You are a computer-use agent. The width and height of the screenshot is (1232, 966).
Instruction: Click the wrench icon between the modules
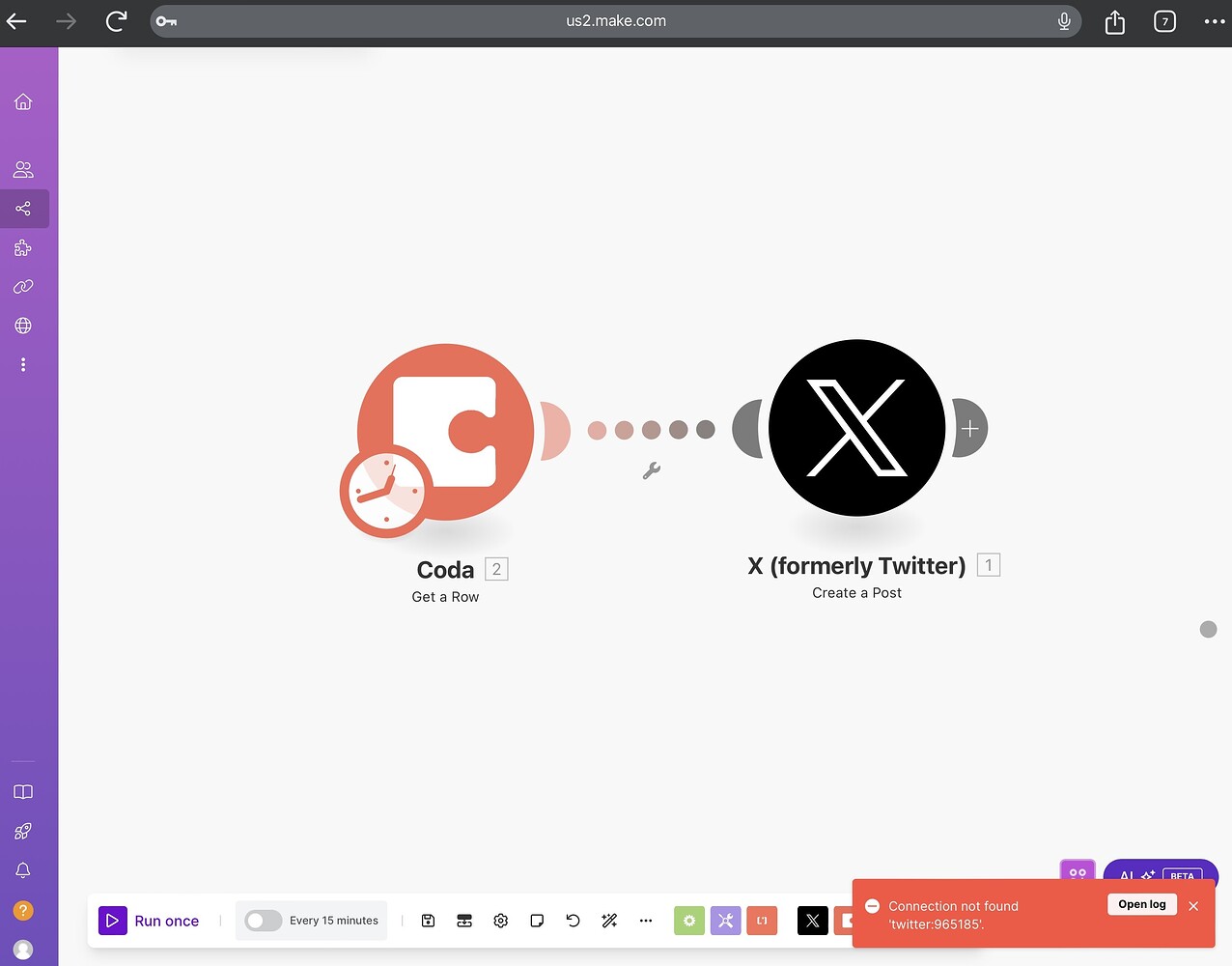(x=652, y=470)
